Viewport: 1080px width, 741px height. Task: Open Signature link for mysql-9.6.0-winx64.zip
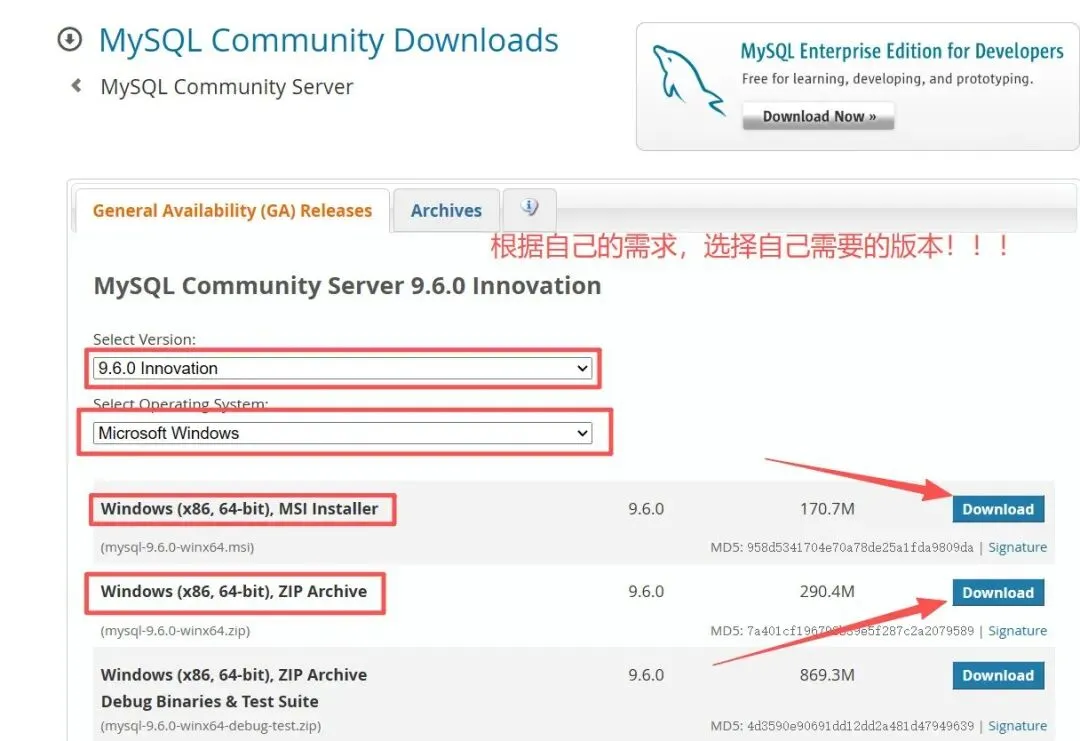[x=1017, y=631]
